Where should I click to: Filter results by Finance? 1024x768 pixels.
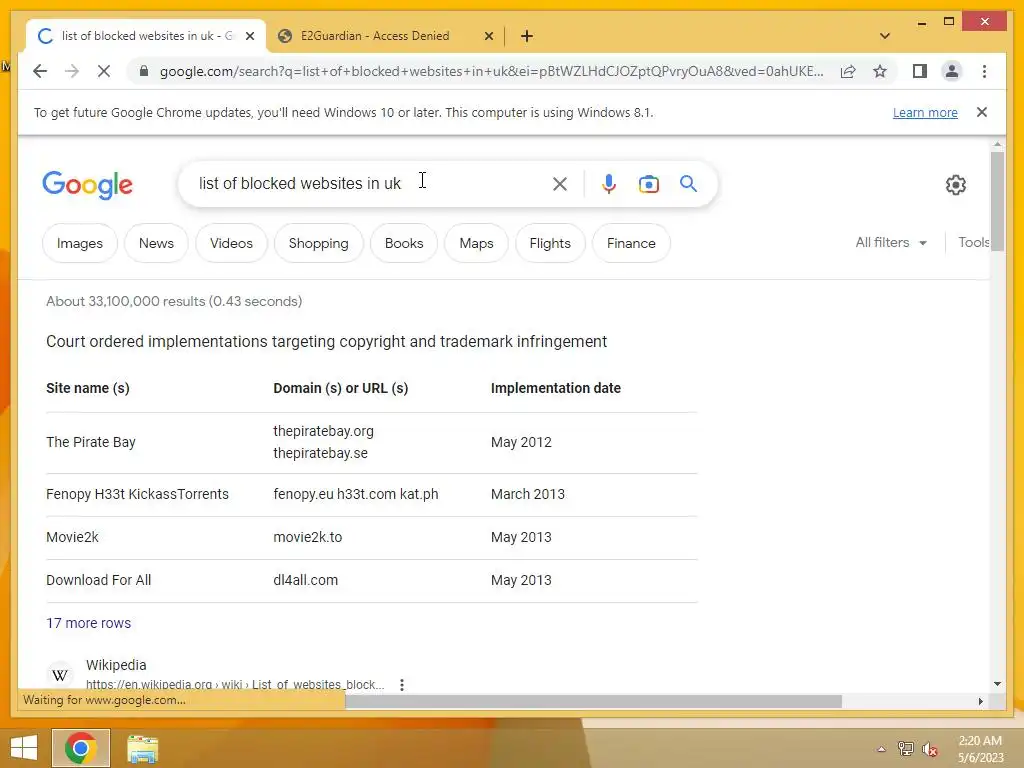pos(631,243)
